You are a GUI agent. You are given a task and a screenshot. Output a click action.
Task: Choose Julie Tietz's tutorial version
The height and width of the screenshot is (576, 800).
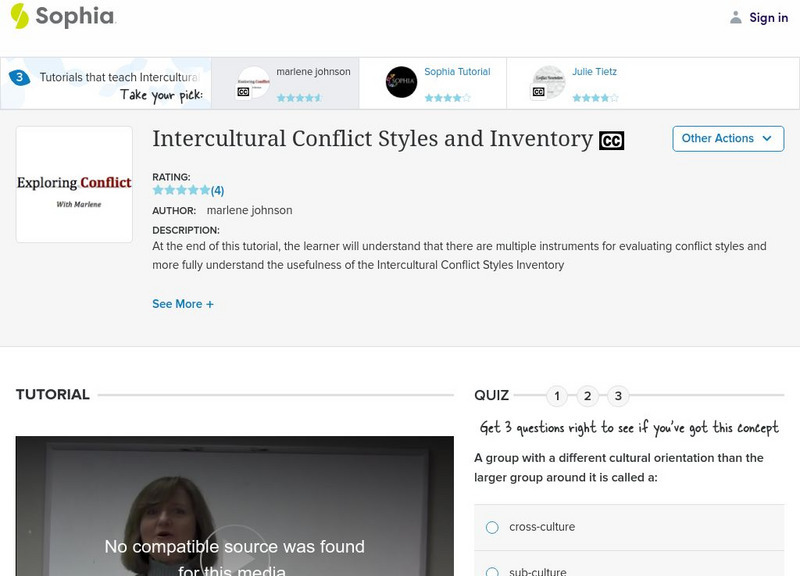pyautogui.click(x=596, y=71)
